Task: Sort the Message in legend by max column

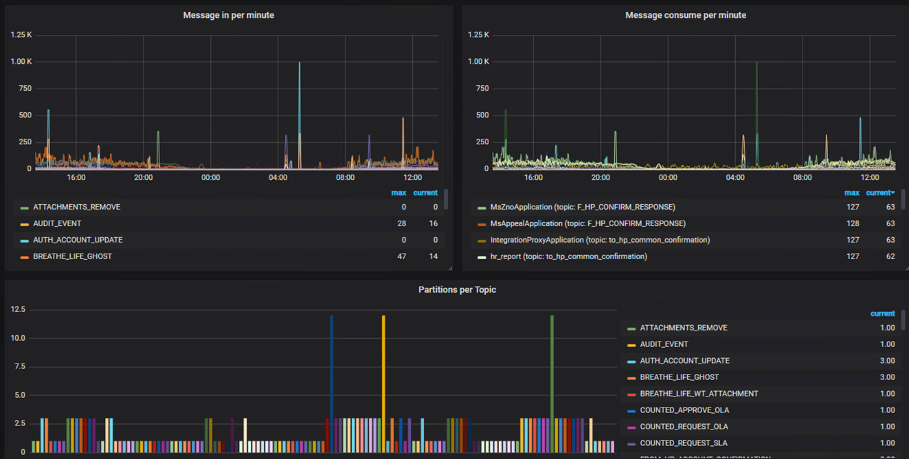Action: (398, 192)
